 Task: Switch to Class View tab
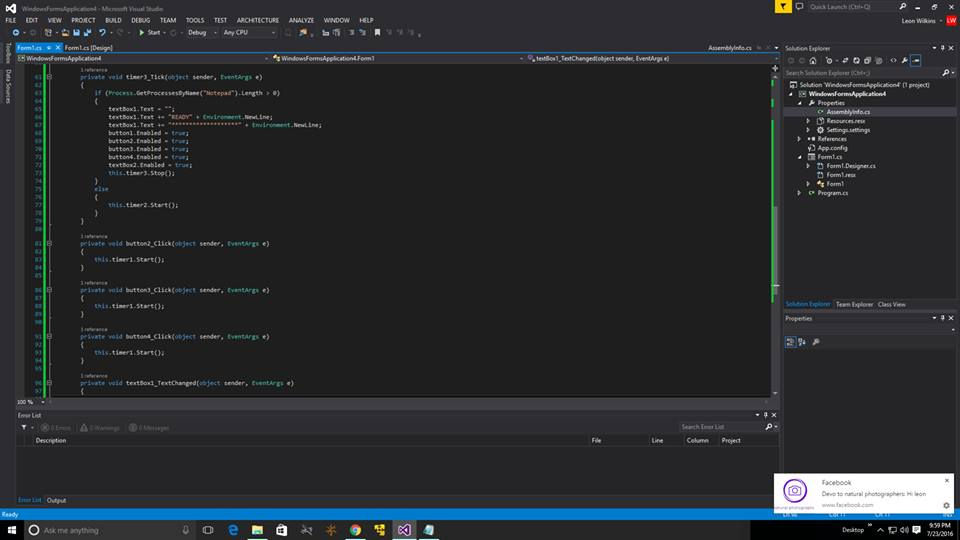(891, 304)
